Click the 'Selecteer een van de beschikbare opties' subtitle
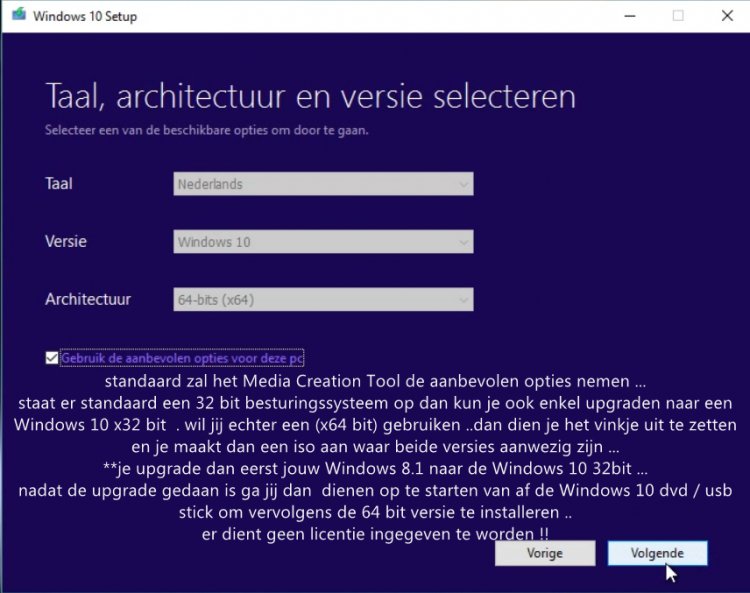750x593 pixels. coord(206,130)
